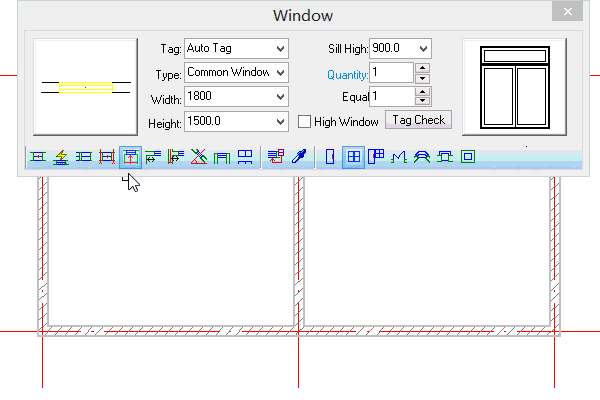
Task: Click the 3D window elevation preview thumbnail
Action: coord(515,87)
